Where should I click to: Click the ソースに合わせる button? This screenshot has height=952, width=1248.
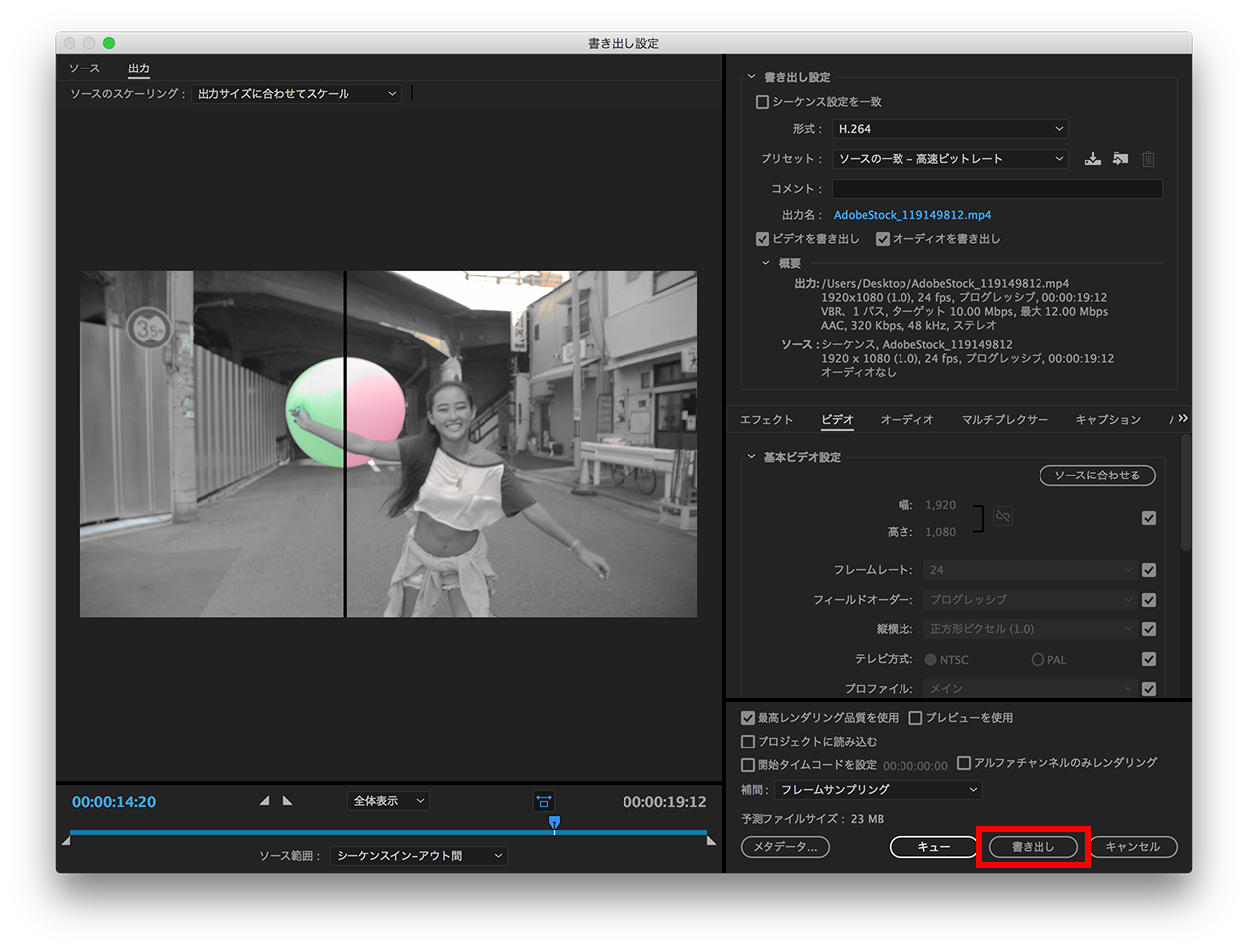click(1097, 476)
